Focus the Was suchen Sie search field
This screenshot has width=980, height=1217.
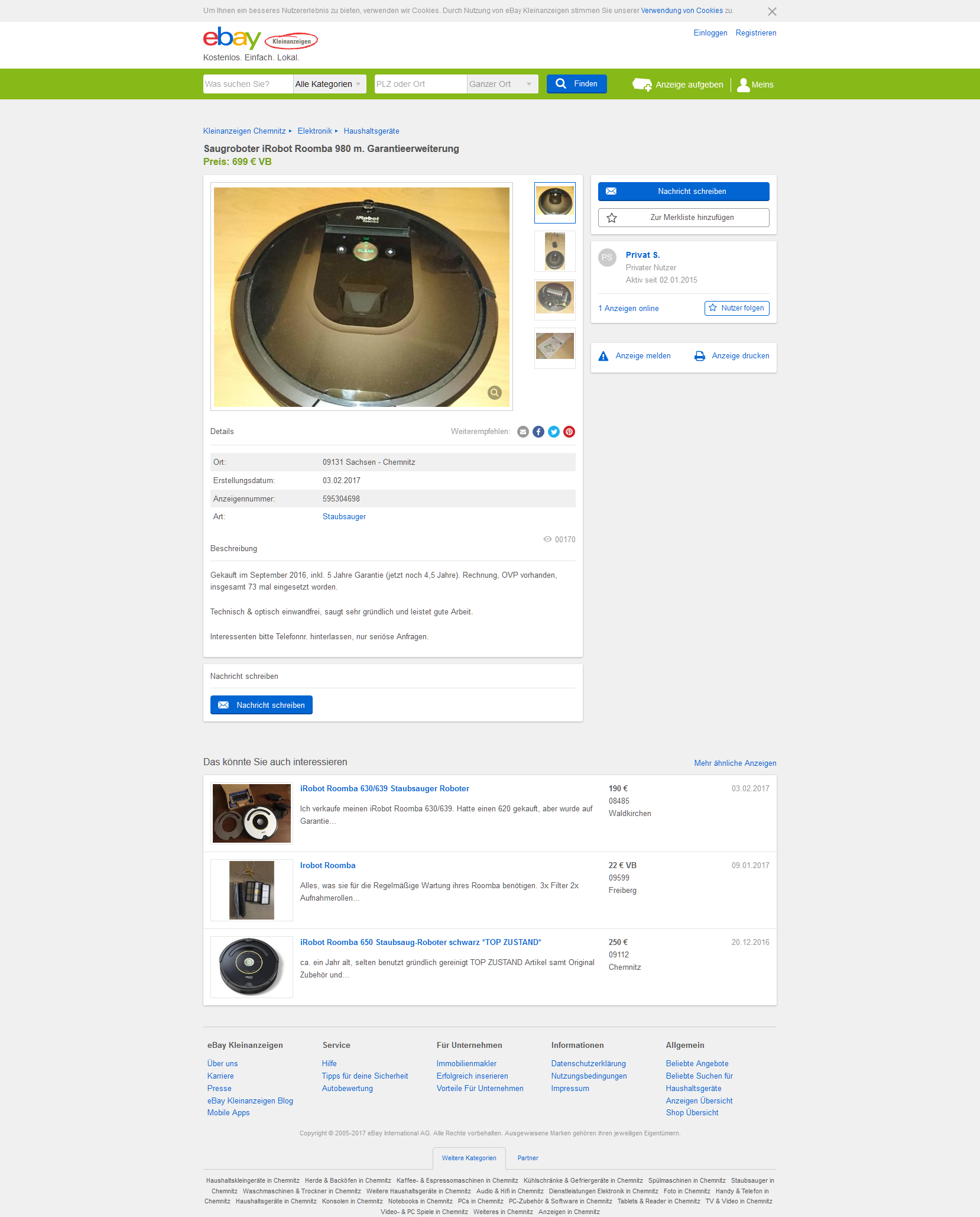click(248, 84)
